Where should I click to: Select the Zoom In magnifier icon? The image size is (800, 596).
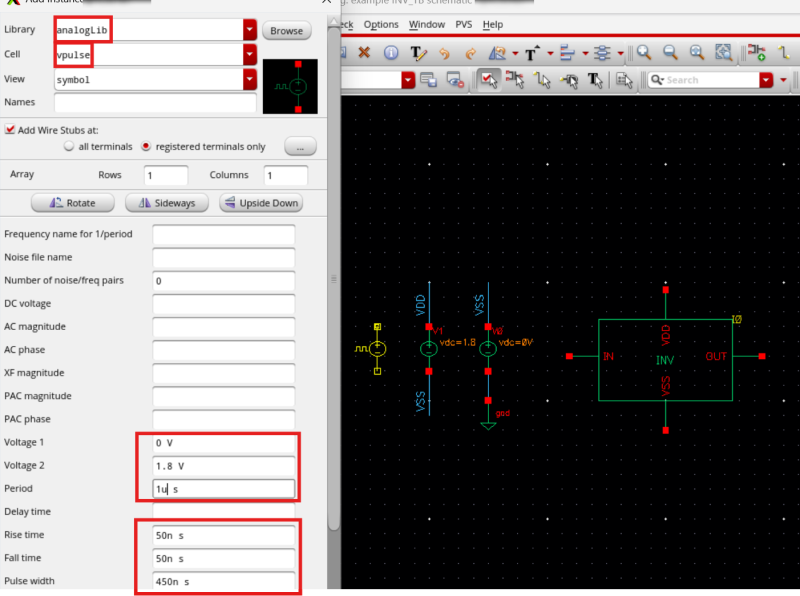tap(645, 52)
